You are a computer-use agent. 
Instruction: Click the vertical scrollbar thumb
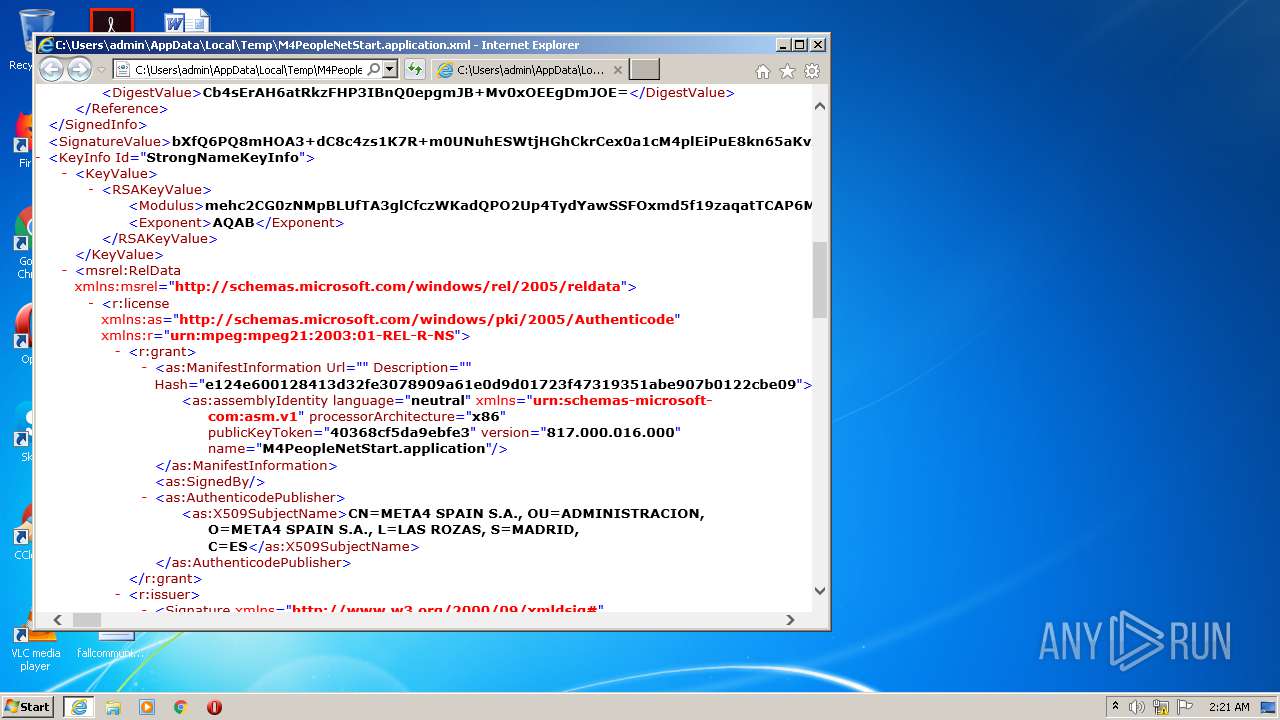click(820, 280)
